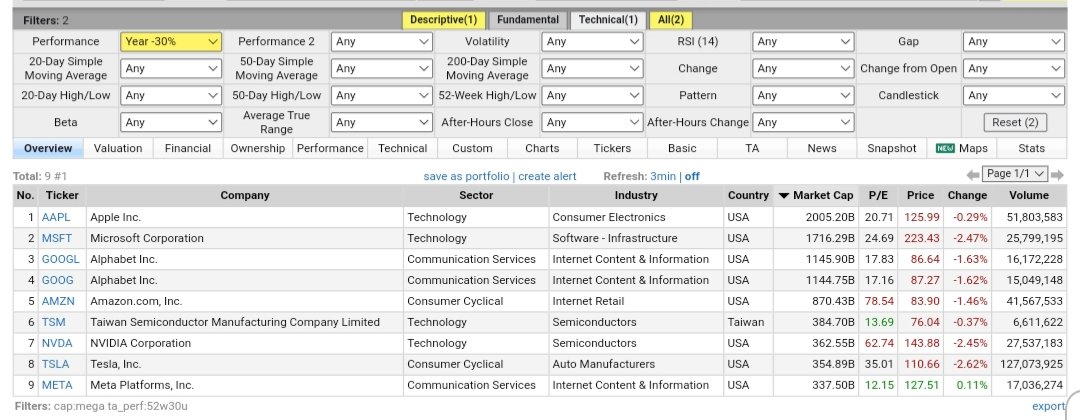Open the META ticker link
The image size is (1080, 420).
click(x=57, y=385)
